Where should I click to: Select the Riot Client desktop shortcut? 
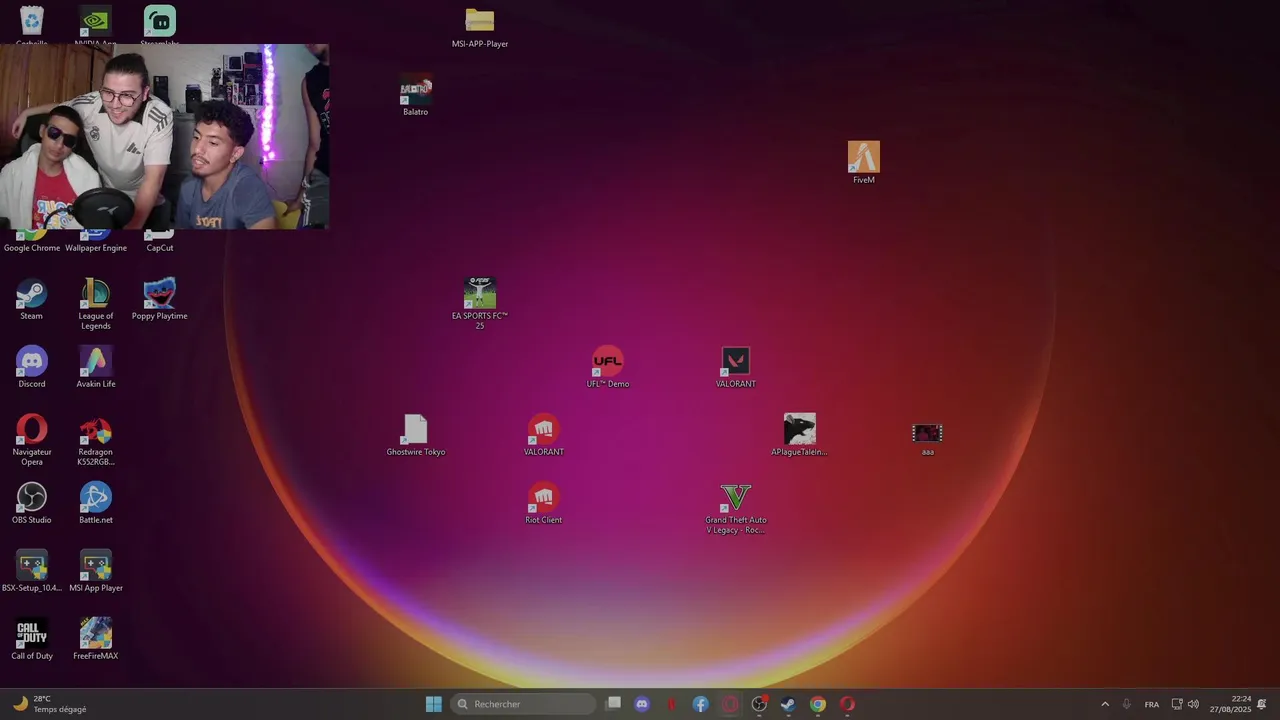coord(544,503)
